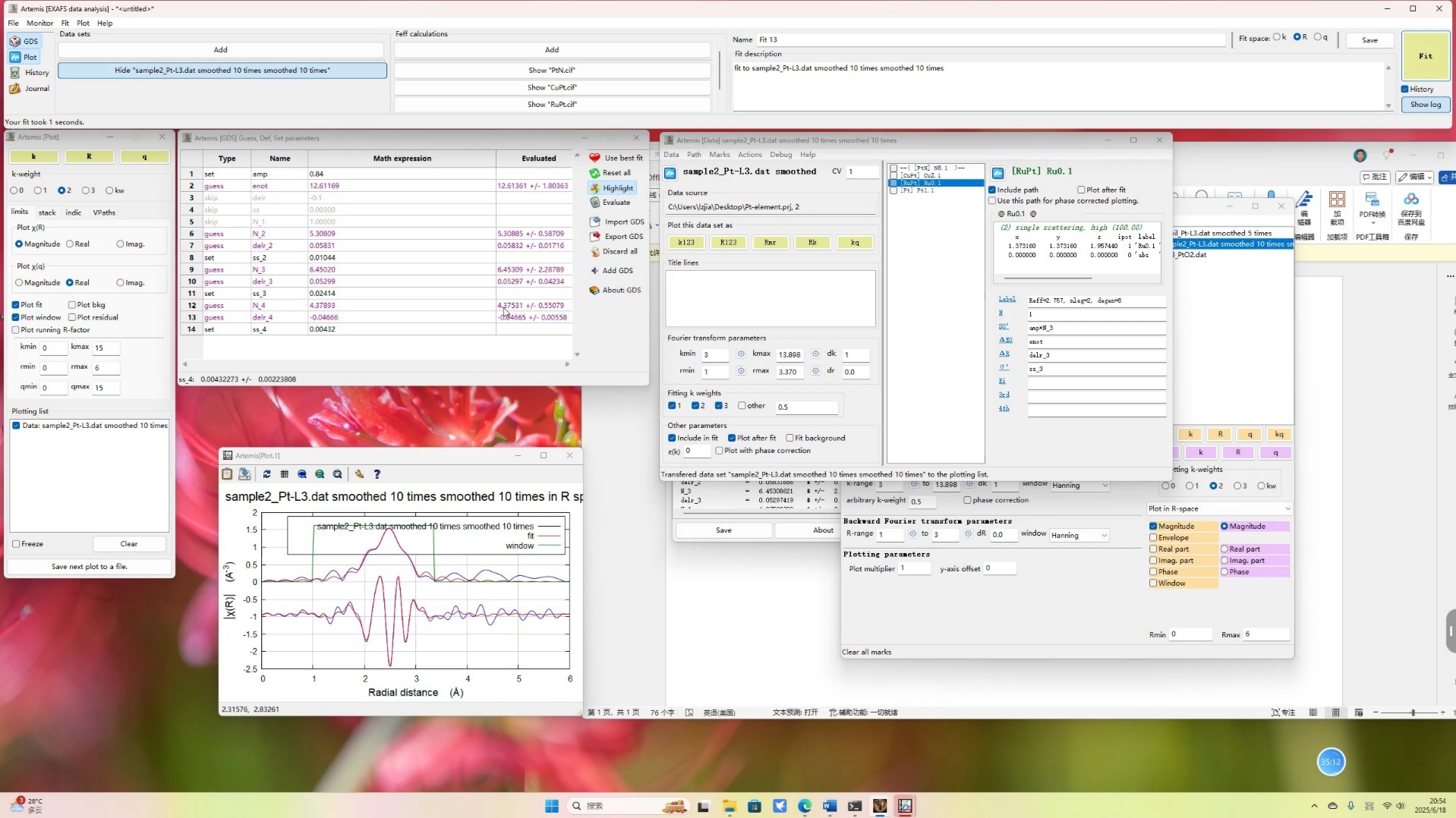1456x818 pixels.
Task: Click the clipboard icon in Plot.1 toolbar
Action: click(227, 474)
